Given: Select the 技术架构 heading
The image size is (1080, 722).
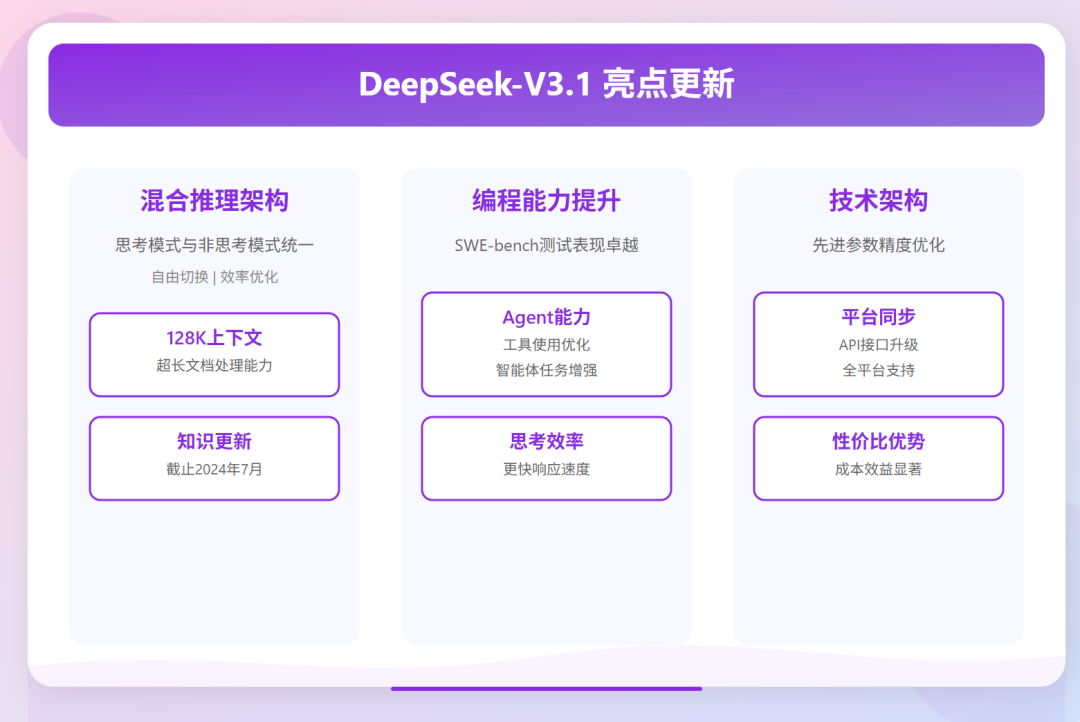Looking at the screenshot, I should [x=878, y=200].
